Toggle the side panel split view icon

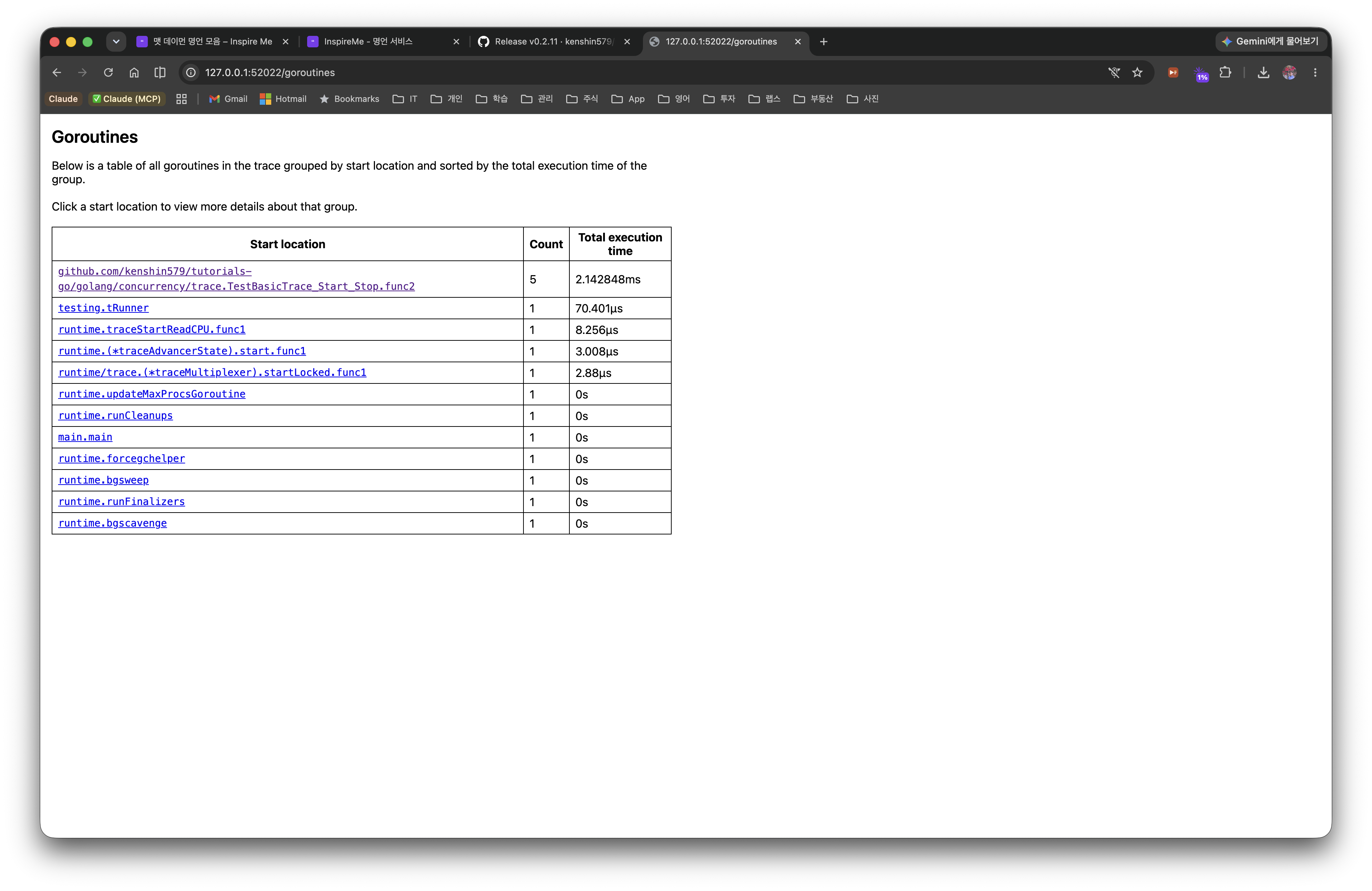coord(160,72)
